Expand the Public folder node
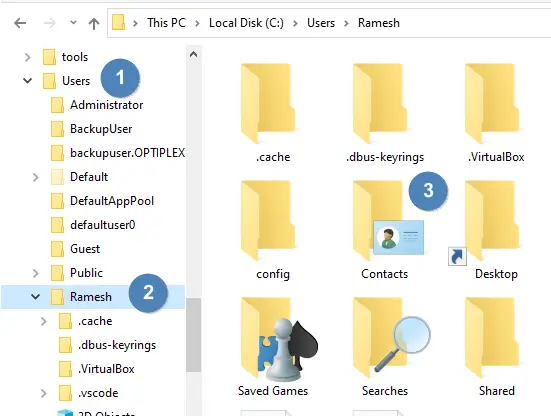This screenshot has height=416, width=551. click(x=35, y=273)
